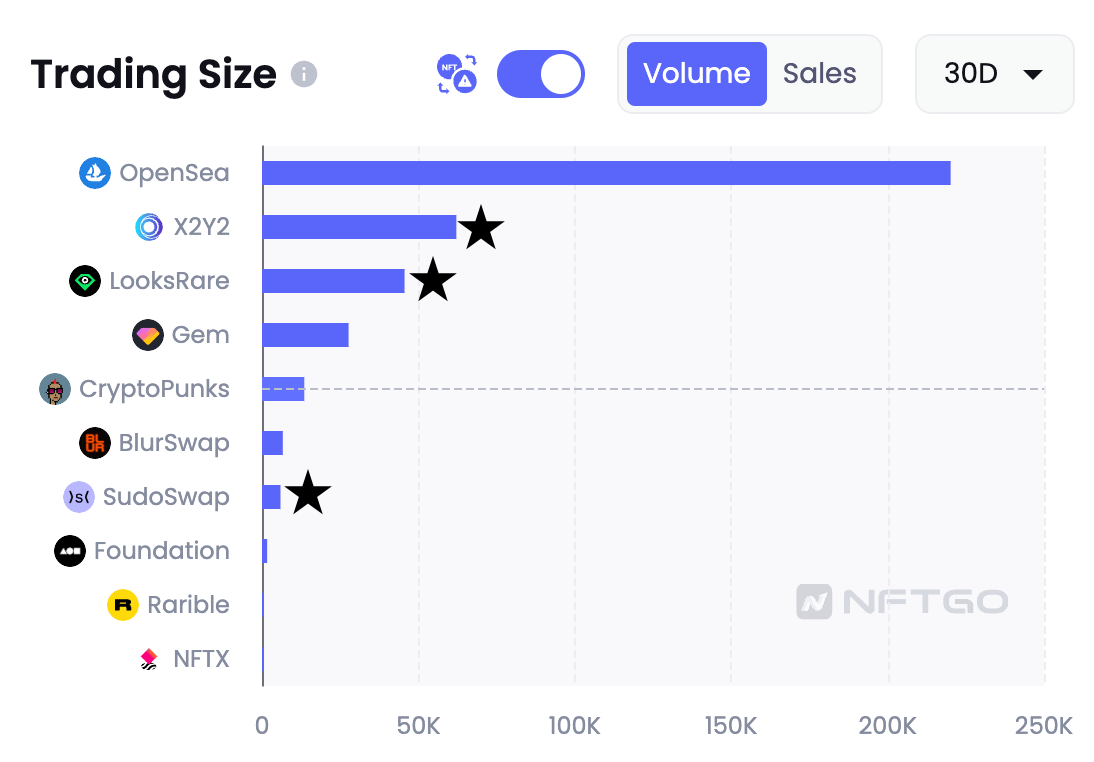Click the NFTX logo icon
The image size is (1094, 762).
149,659
